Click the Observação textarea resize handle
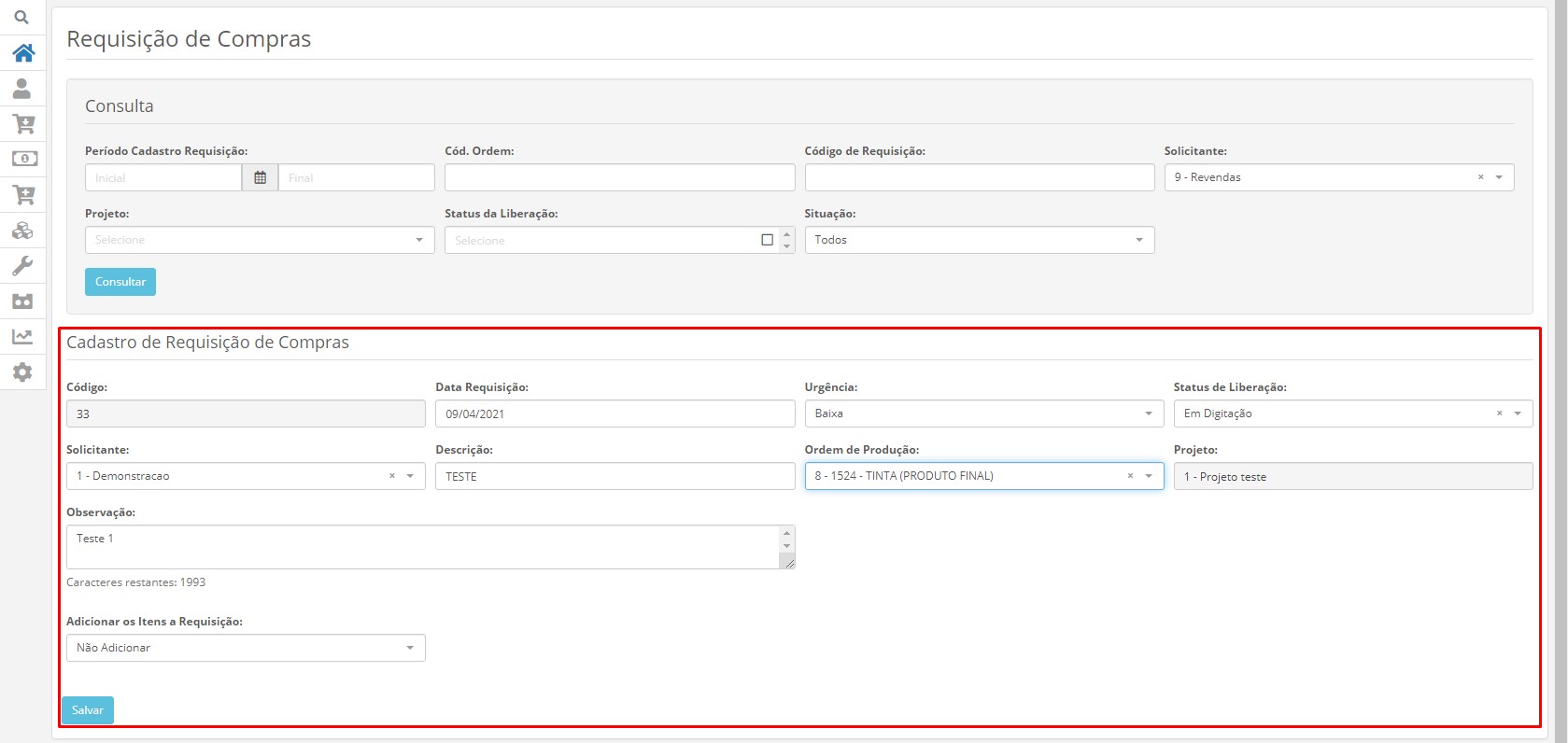The height and width of the screenshot is (743, 1568). click(788, 562)
